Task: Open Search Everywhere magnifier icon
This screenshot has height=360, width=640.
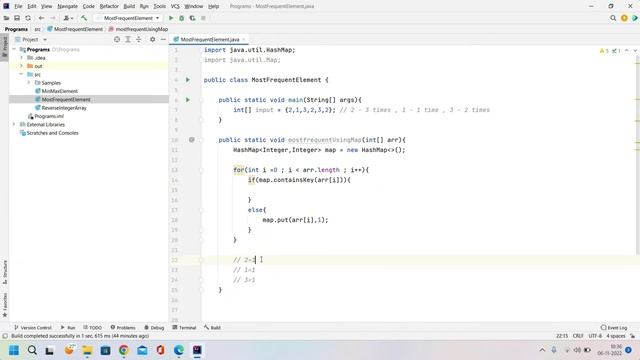Action: coord(613,18)
